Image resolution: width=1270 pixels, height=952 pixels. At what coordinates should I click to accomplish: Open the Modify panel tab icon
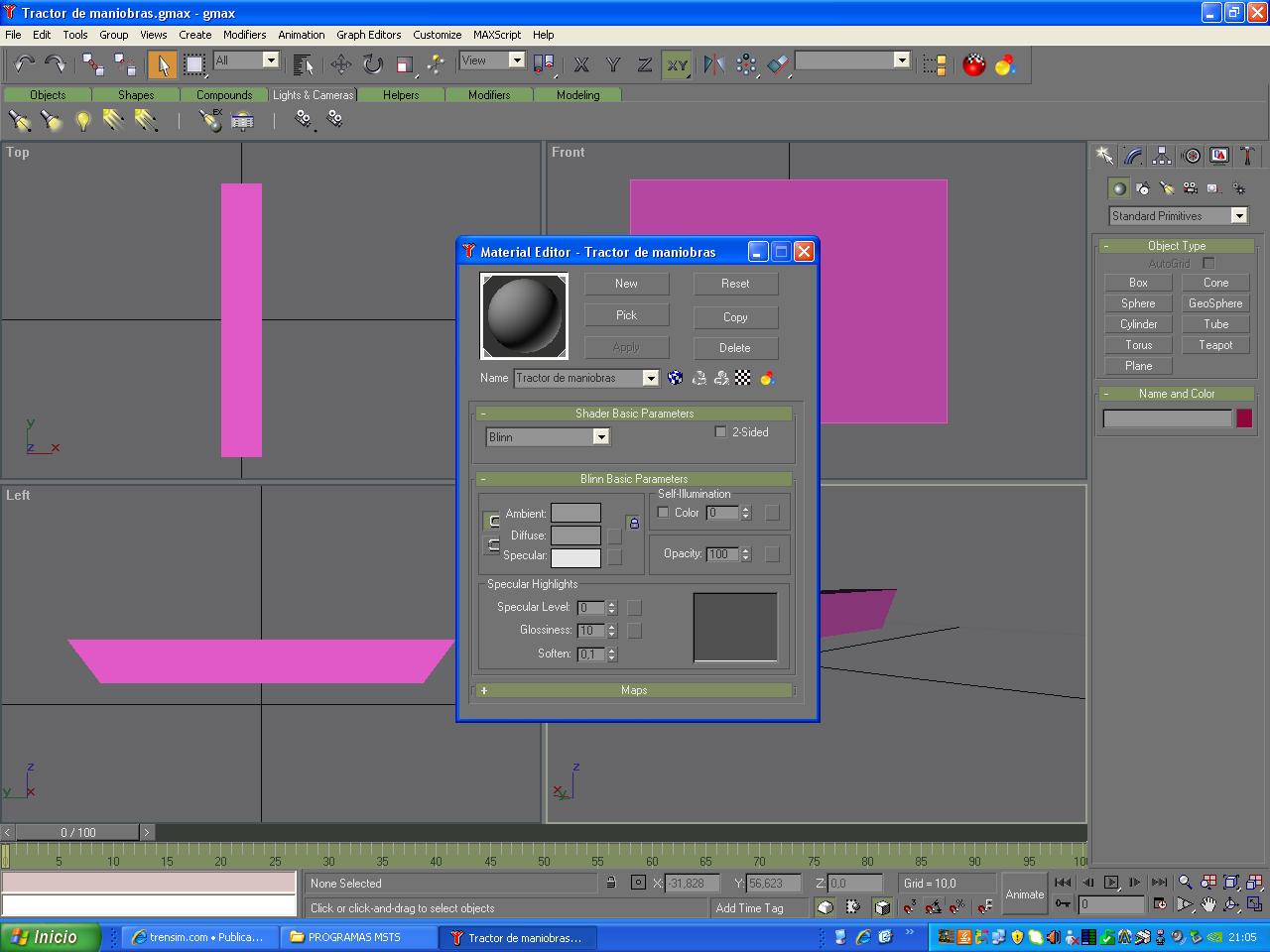(x=1133, y=156)
